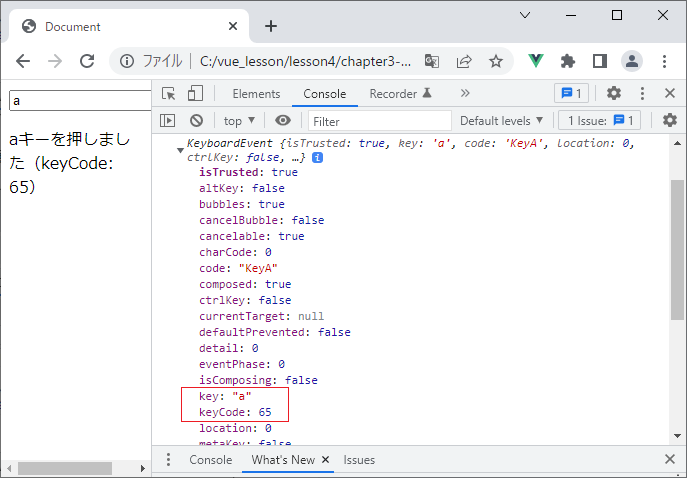Select the key: "a" property
The image size is (687, 478).
click(225, 396)
